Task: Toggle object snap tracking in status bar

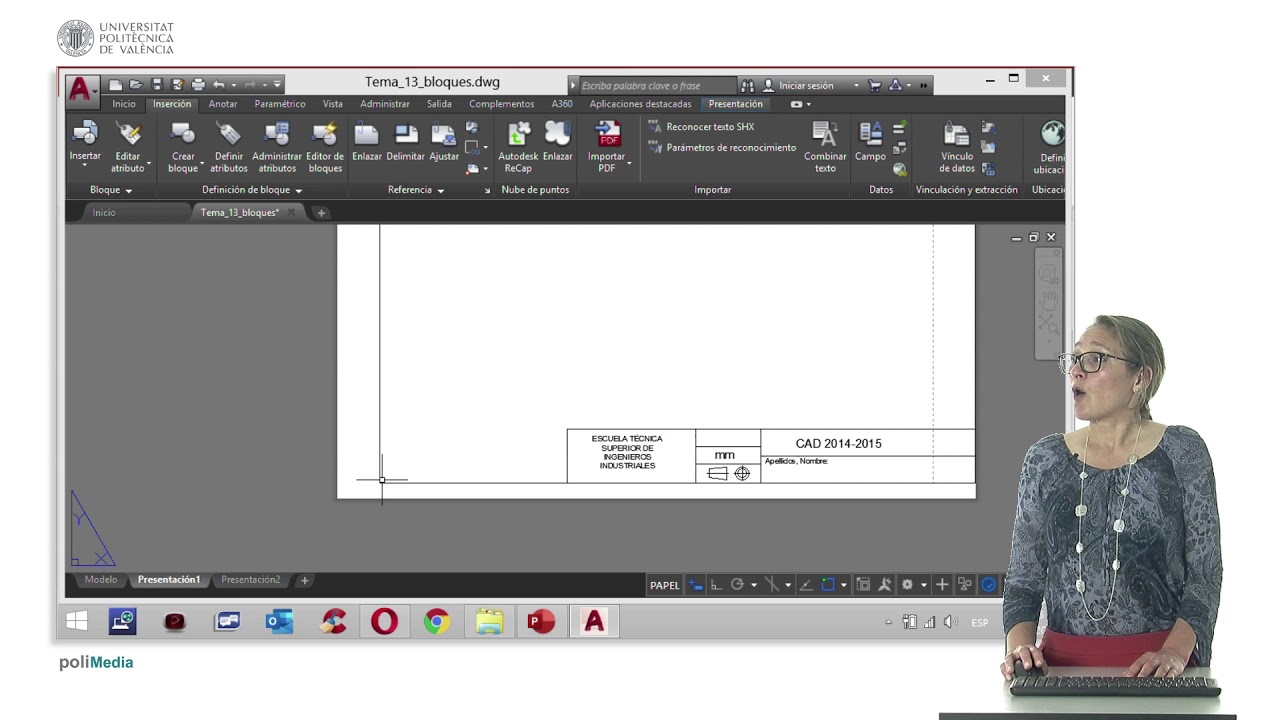Action: click(x=807, y=585)
